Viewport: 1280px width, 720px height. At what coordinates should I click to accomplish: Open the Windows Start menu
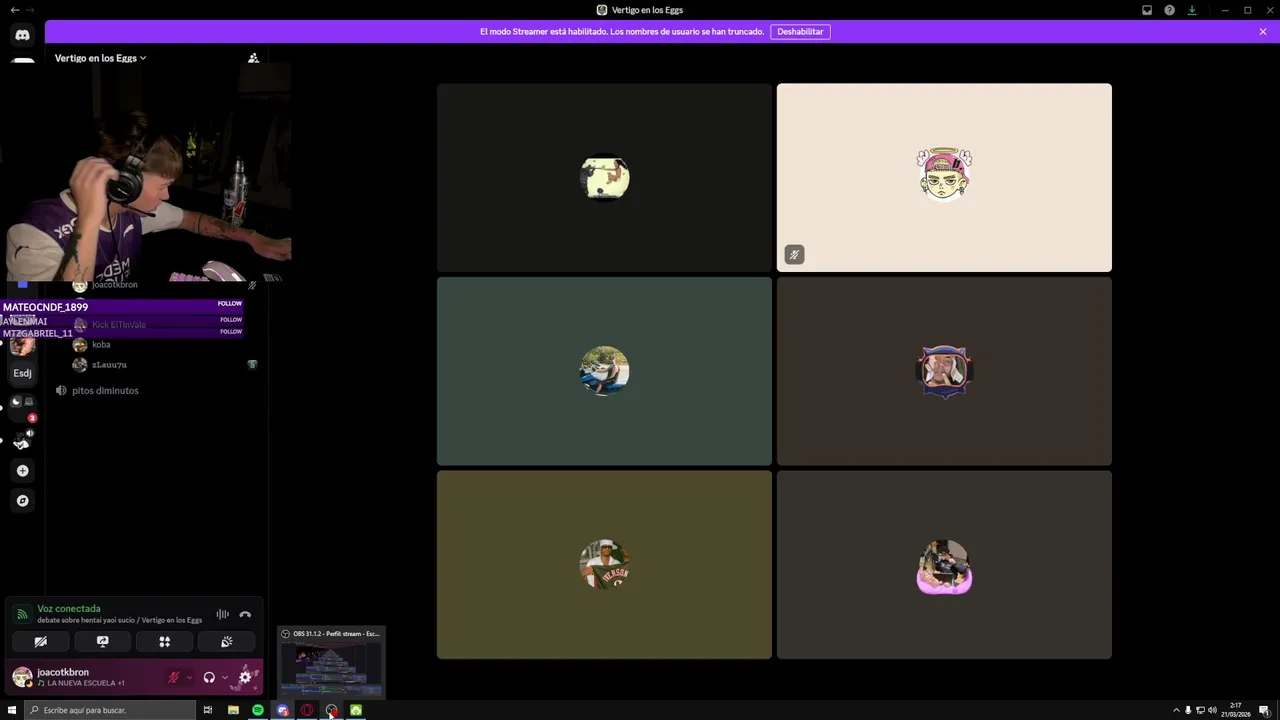(x=12, y=710)
